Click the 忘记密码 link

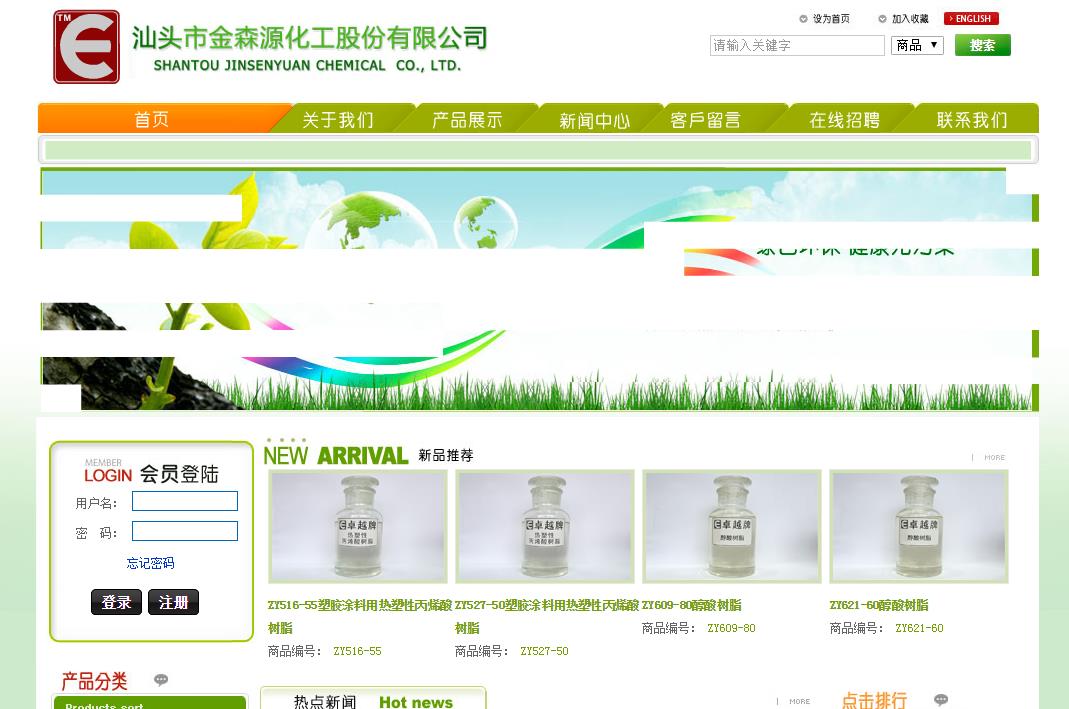point(151,563)
